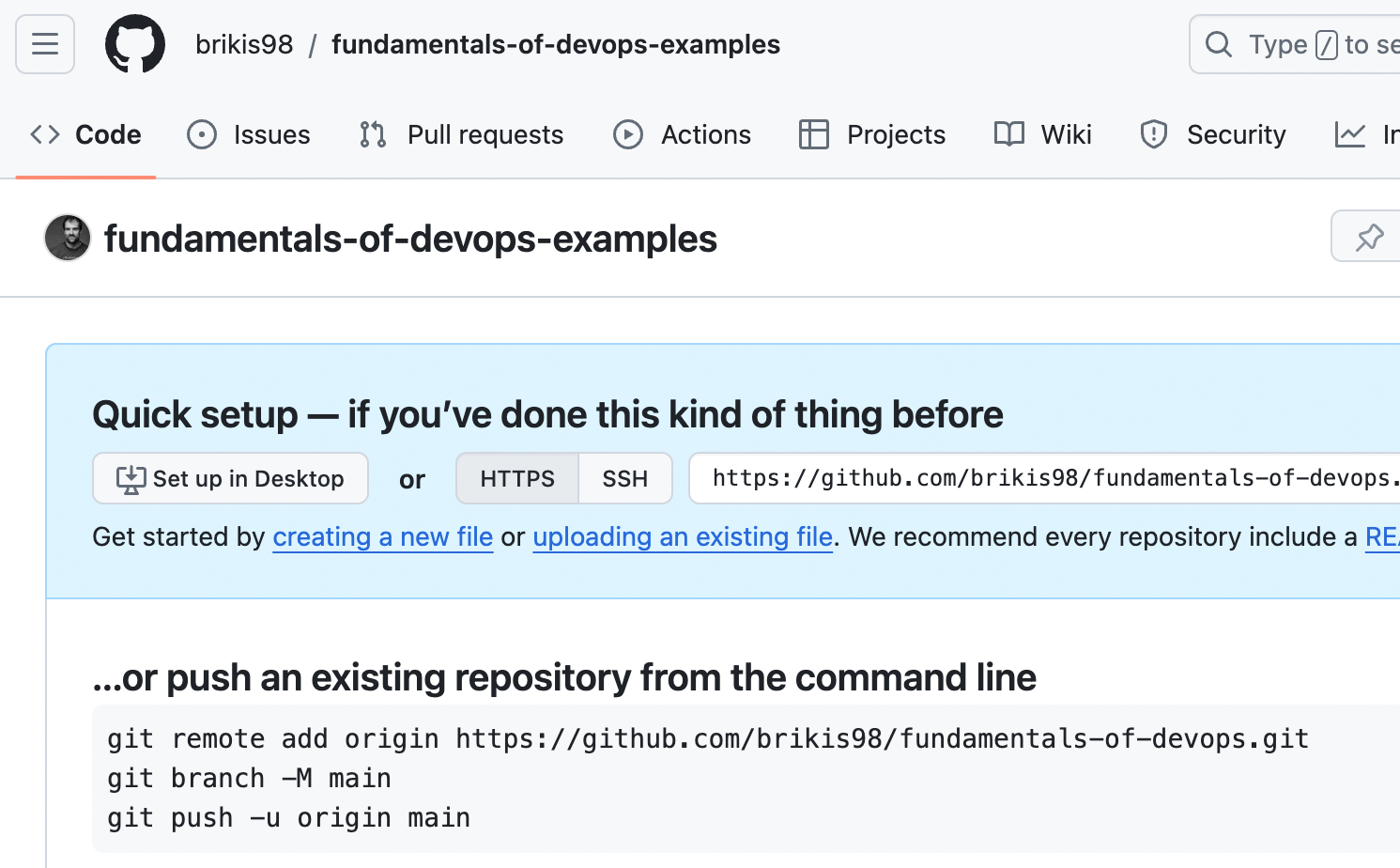Pin the repository with pin button
1400x868 pixels.
click(x=1366, y=237)
